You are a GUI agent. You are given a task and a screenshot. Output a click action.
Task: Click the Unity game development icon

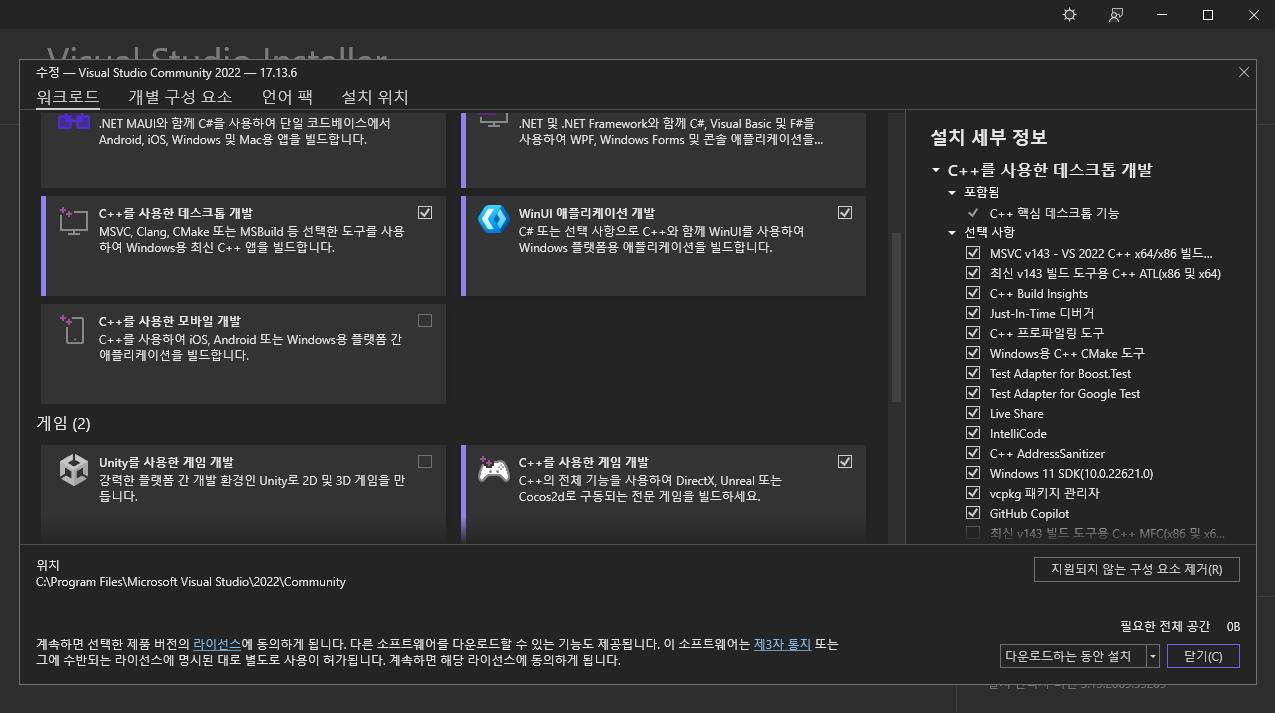74,469
